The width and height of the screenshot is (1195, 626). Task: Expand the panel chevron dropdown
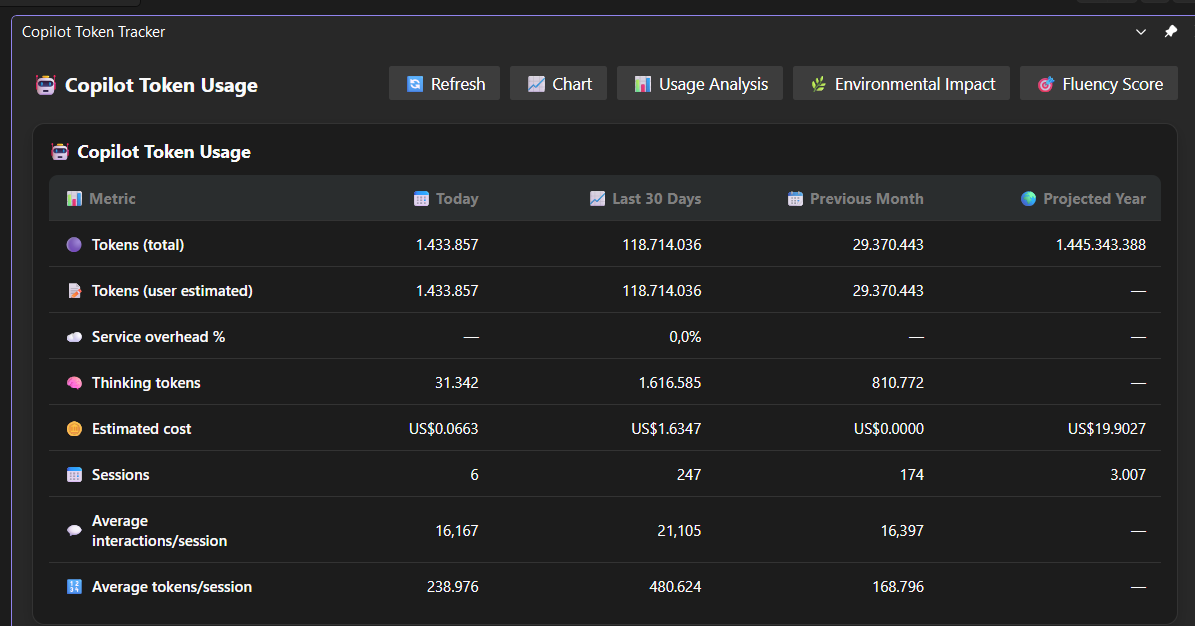pyautogui.click(x=1141, y=31)
